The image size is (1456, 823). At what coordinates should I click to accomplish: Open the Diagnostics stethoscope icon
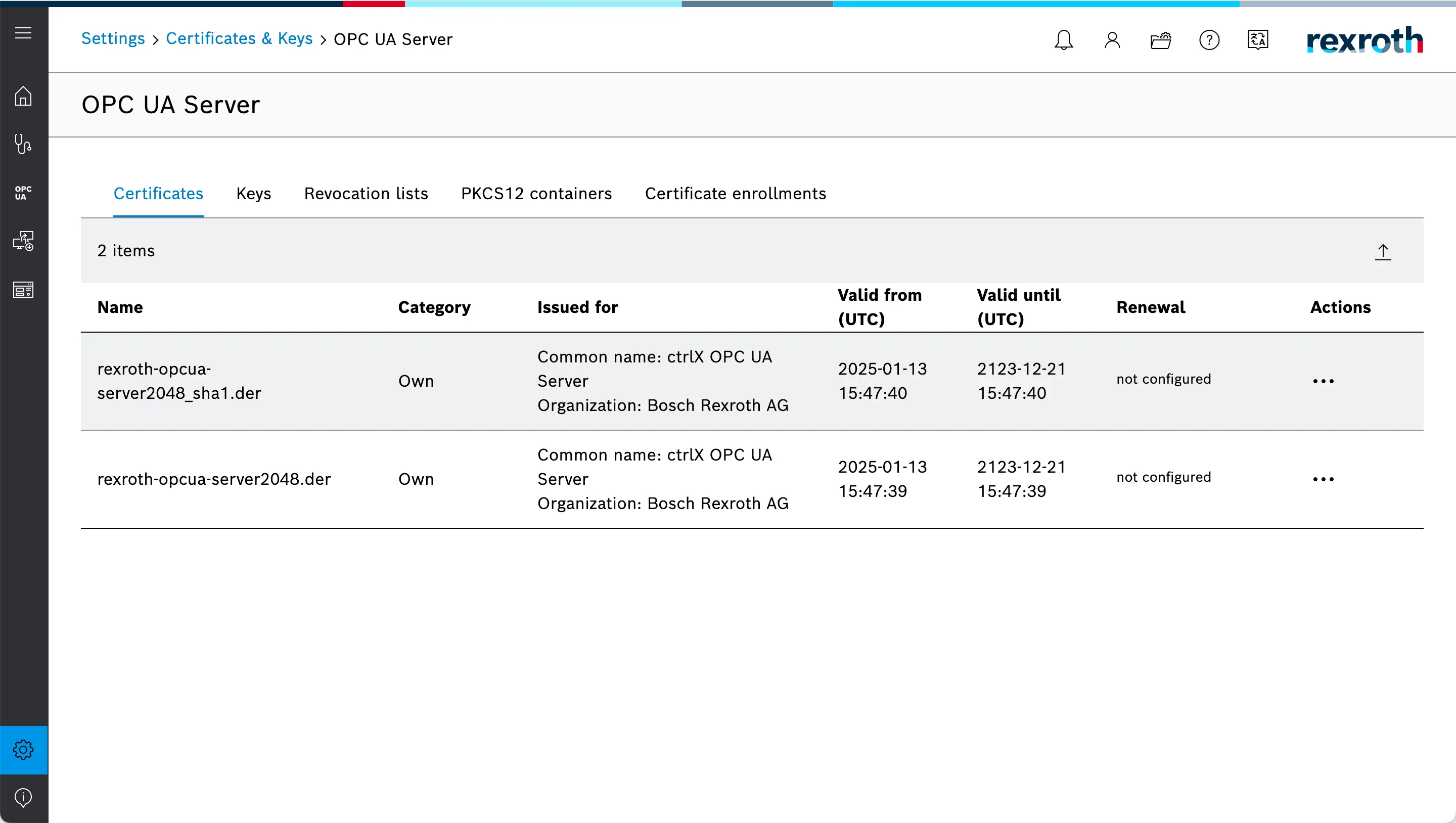[23, 145]
